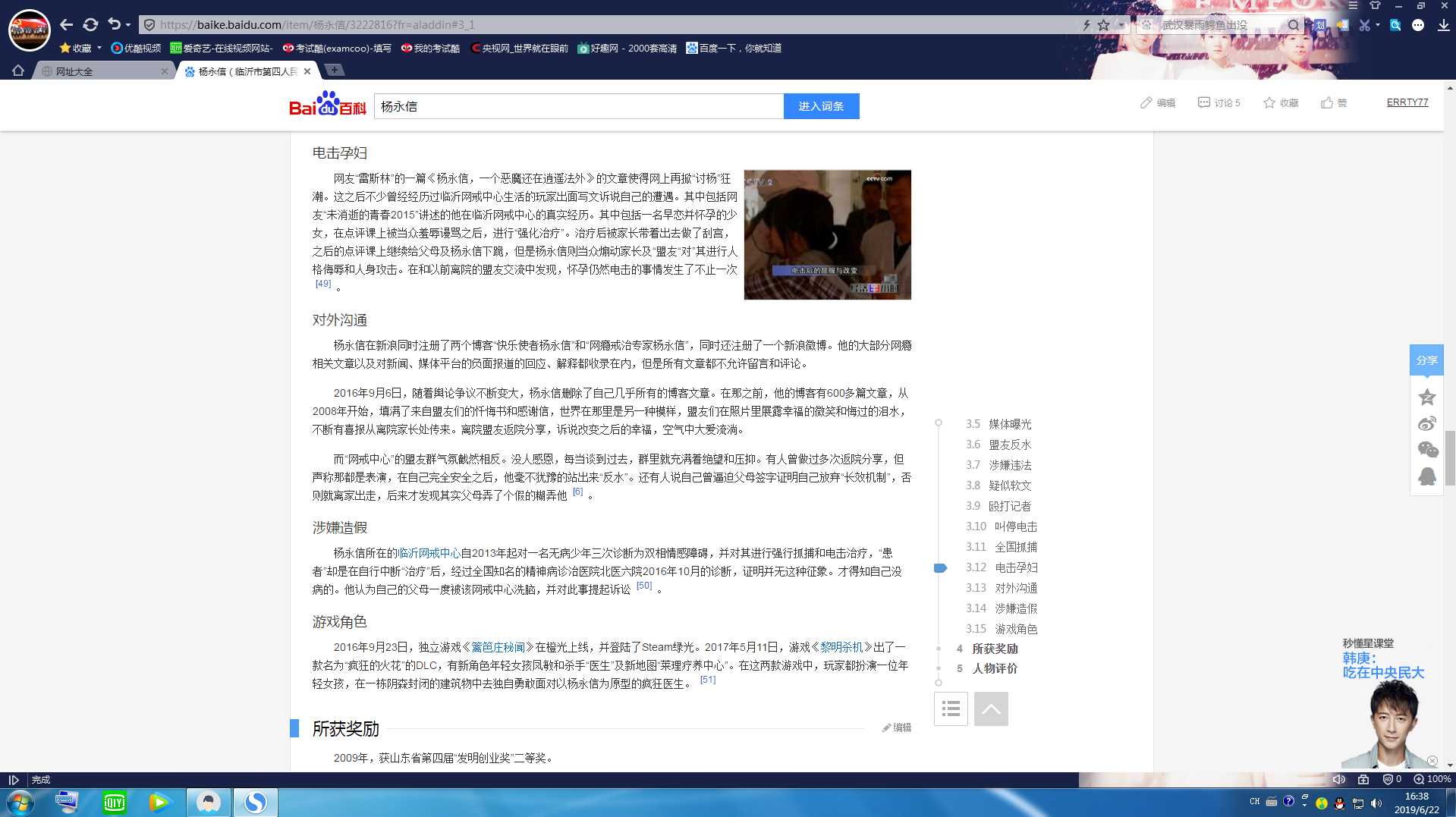Image resolution: width=1456 pixels, height=817 pixels.
Task: Open the 讨论 5 discussion link
Action: pos(1219,102)
